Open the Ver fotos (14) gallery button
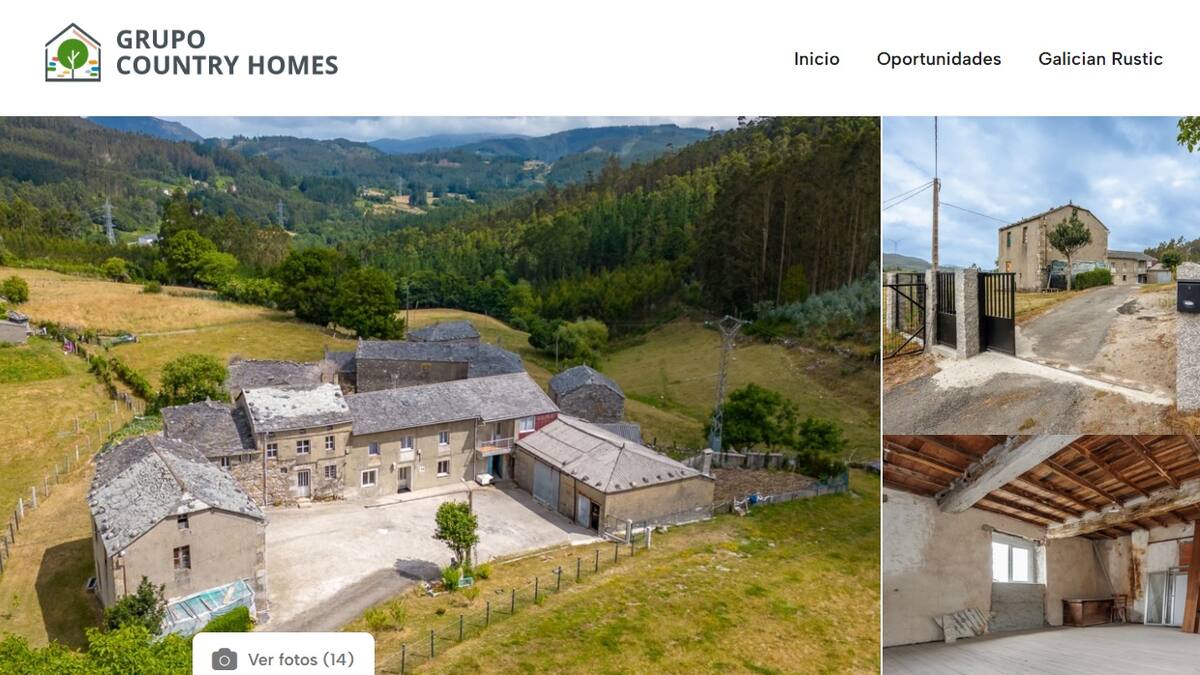This screenshot has width=1200, height=675. coord(283,655)
